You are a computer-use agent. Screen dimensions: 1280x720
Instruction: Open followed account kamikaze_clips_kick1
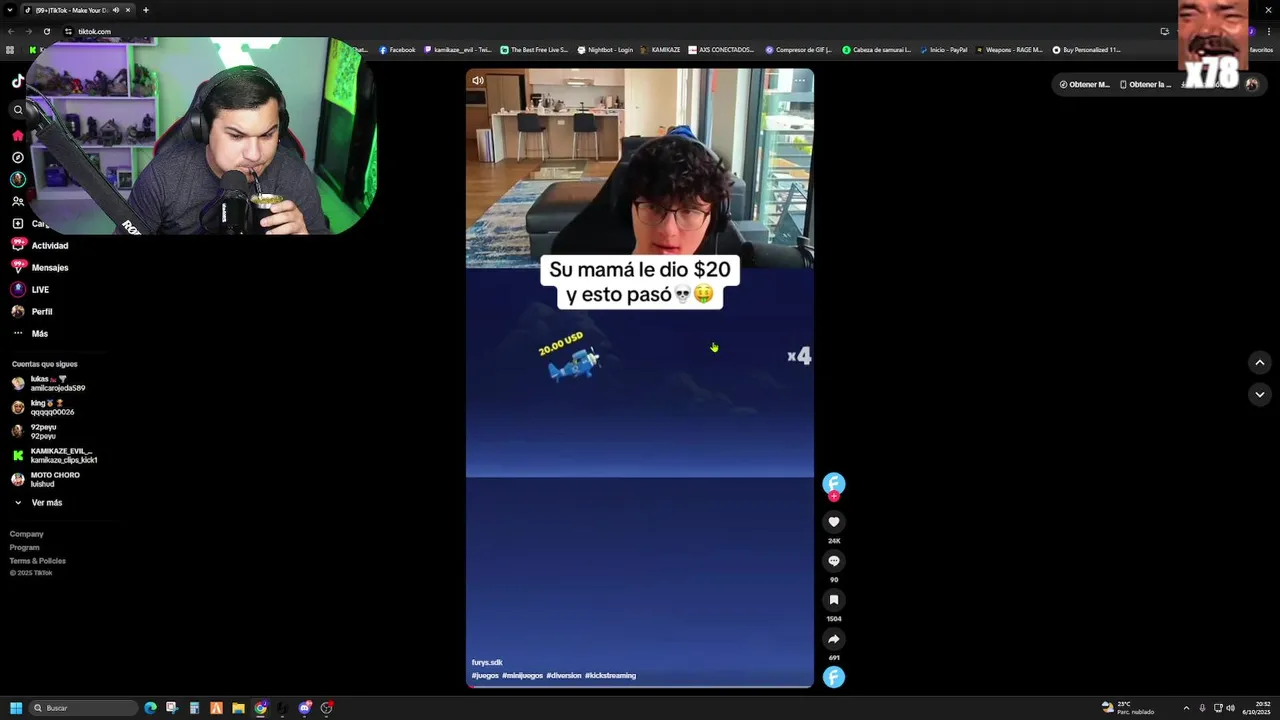tap(55, 455)
